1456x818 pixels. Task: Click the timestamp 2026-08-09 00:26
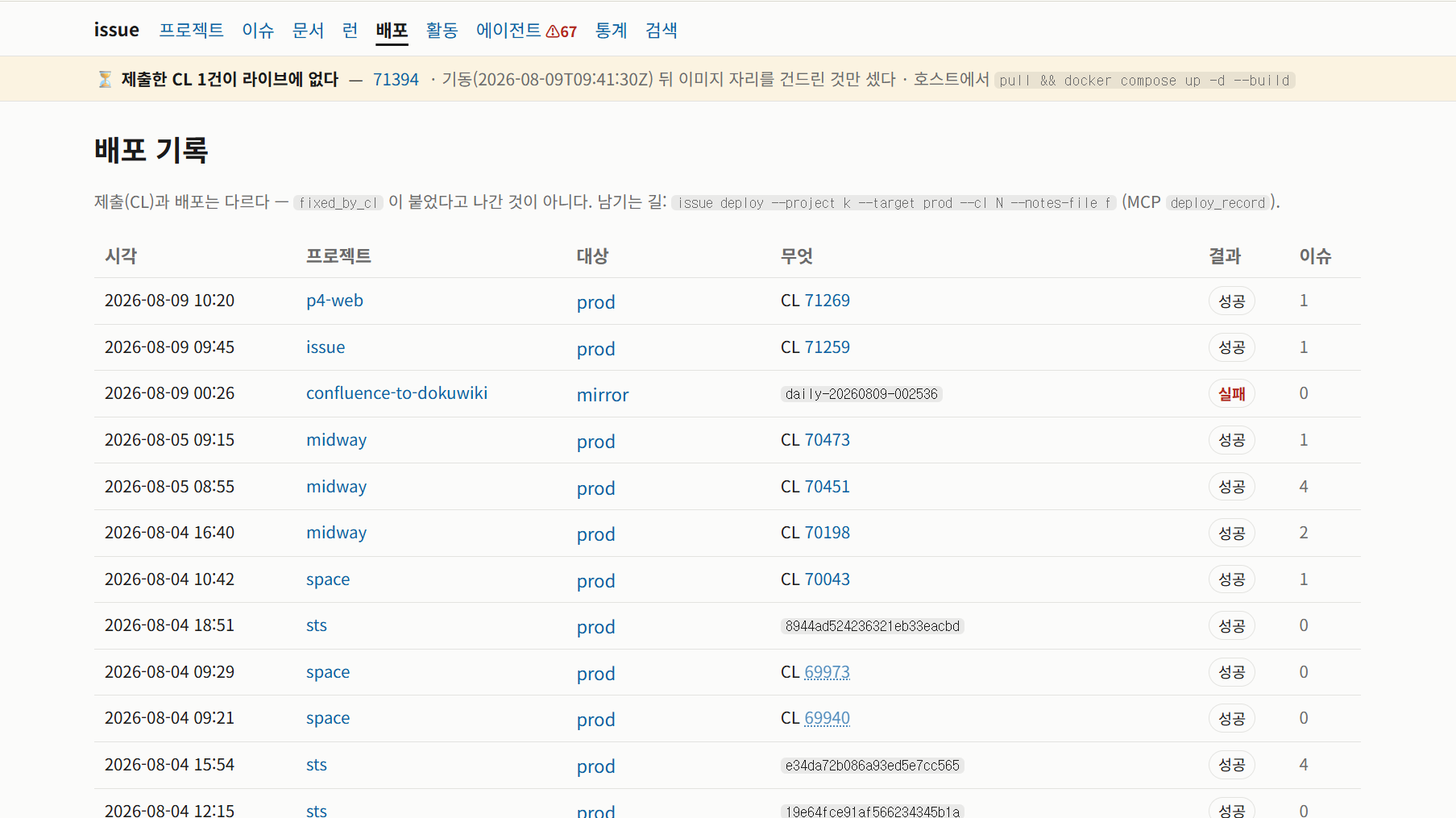click(169, 393)
